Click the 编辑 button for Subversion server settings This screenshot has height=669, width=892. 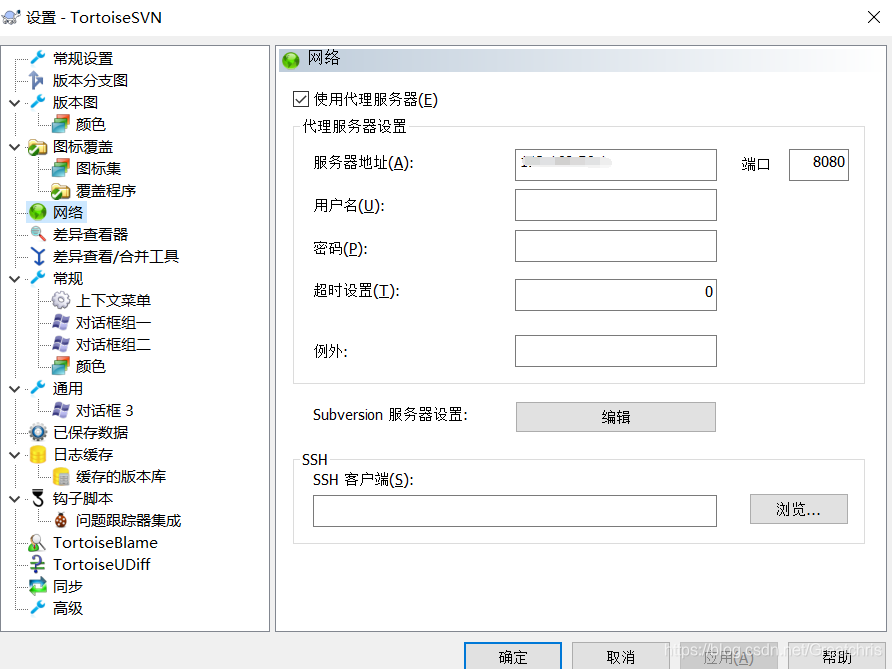pos(616,416)
